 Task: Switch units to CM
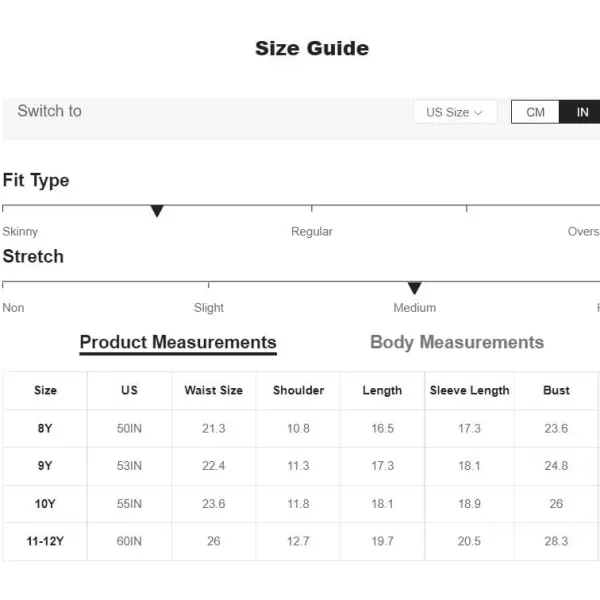535,112
